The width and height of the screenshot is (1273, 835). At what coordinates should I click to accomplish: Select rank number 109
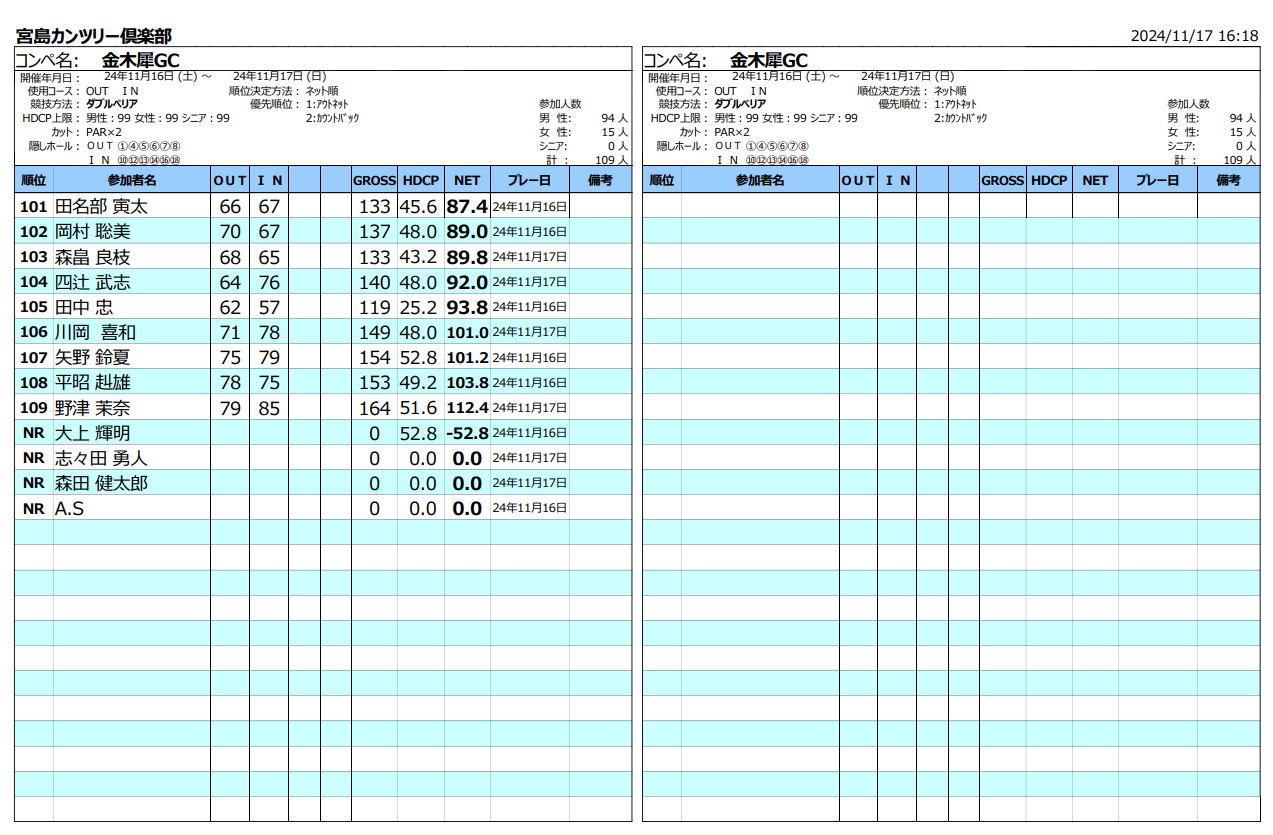pyautogui.click(x=34, y=408)
